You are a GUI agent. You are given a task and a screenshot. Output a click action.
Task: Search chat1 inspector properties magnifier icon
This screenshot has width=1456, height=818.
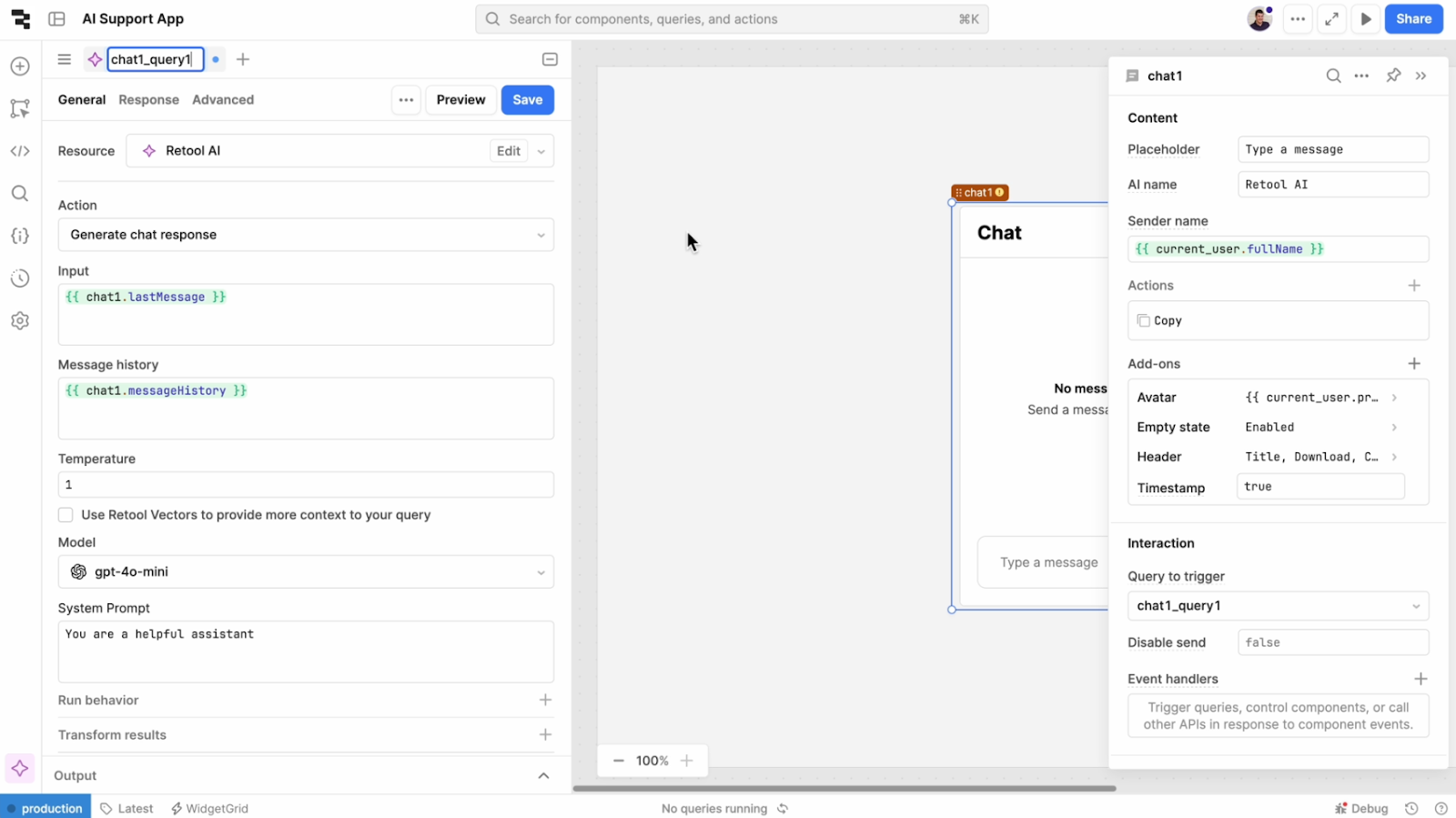1333,76
